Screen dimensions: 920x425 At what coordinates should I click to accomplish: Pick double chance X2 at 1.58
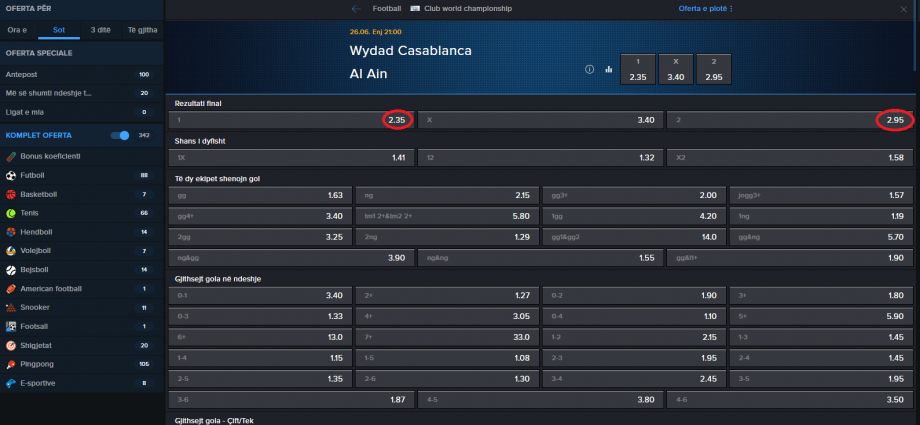point(790,158)
